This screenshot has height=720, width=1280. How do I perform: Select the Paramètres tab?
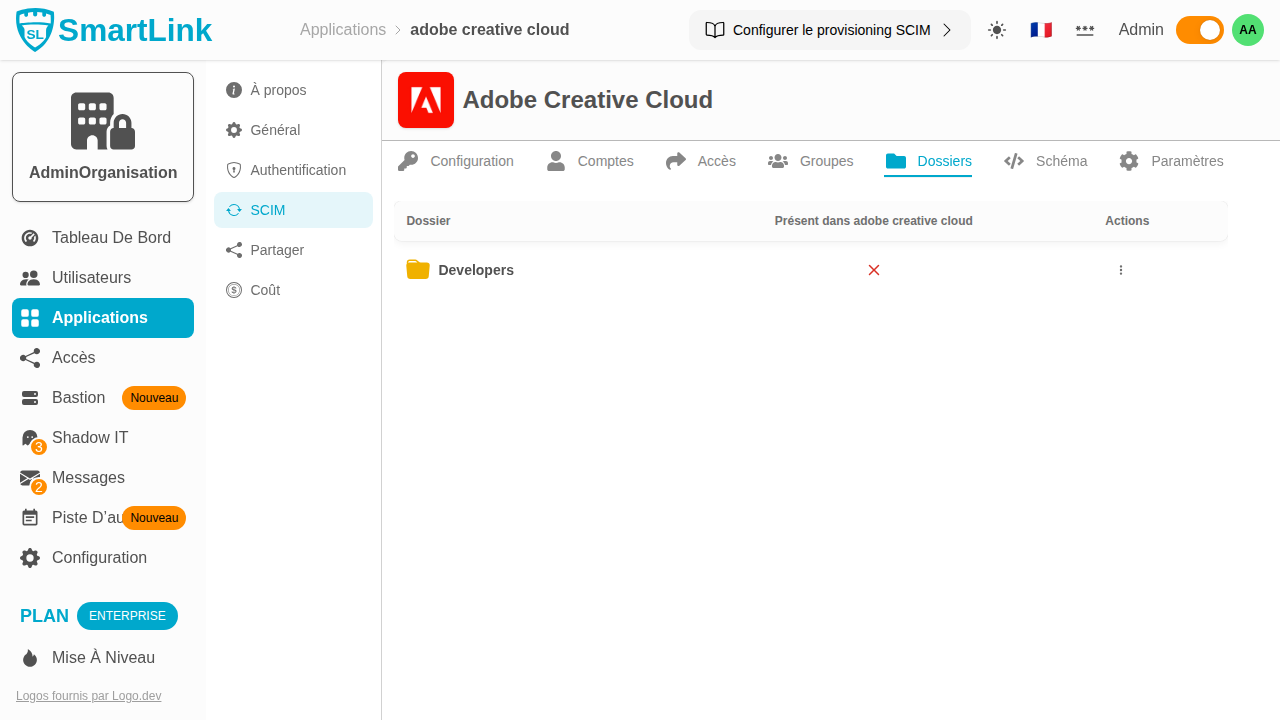coord(1170,161)
